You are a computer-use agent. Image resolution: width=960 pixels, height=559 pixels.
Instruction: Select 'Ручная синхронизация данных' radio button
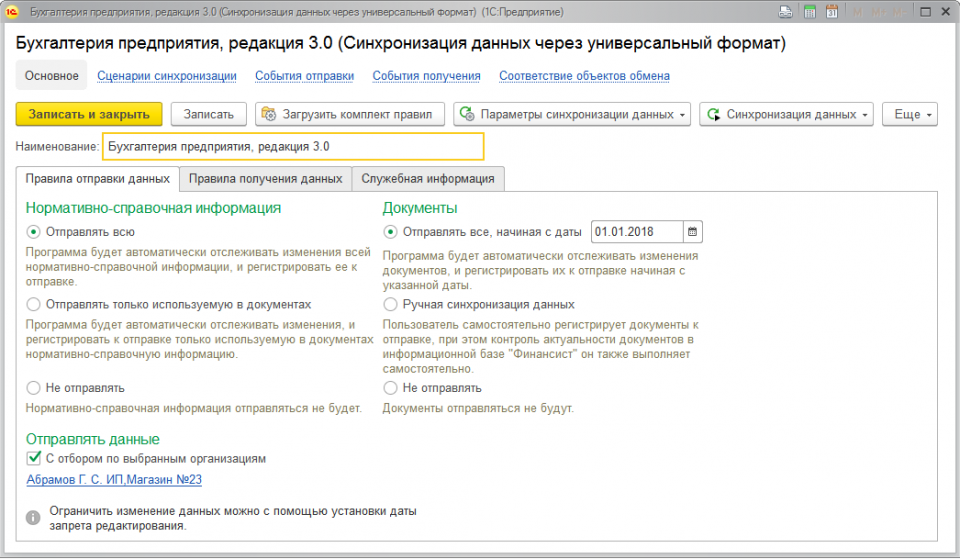click(391, 304)
